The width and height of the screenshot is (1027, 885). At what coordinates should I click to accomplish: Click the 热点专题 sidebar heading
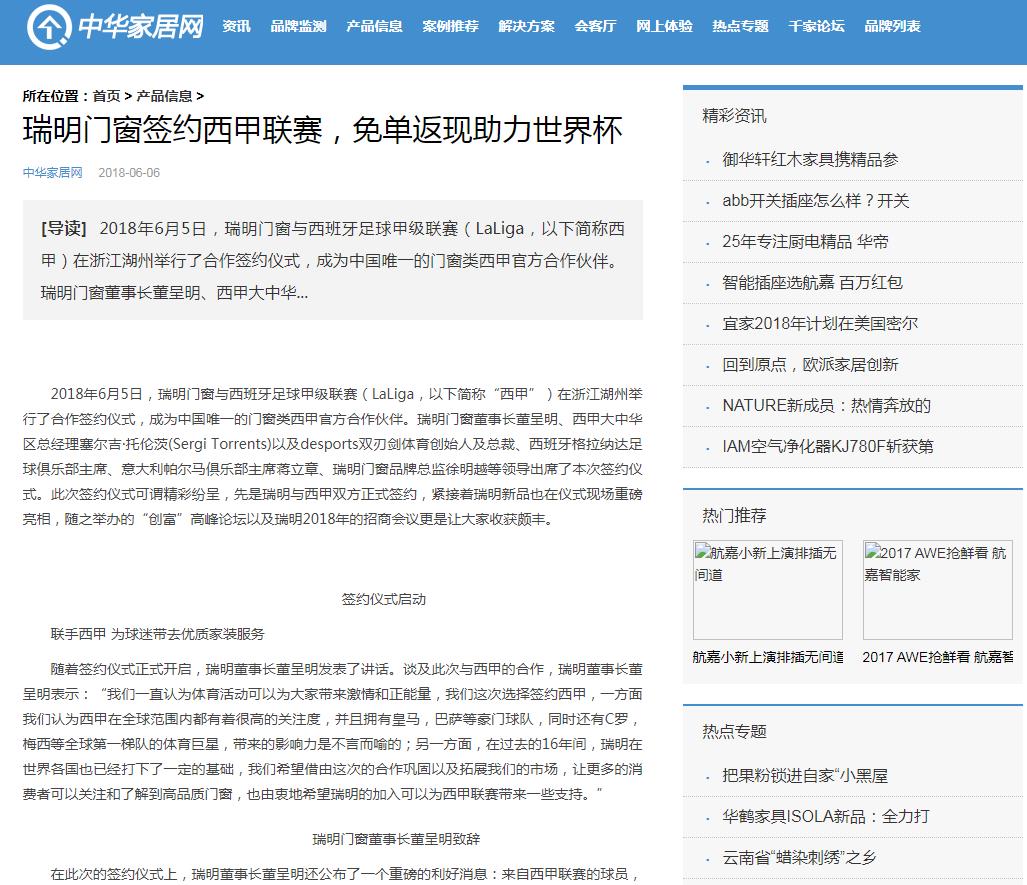734,731
